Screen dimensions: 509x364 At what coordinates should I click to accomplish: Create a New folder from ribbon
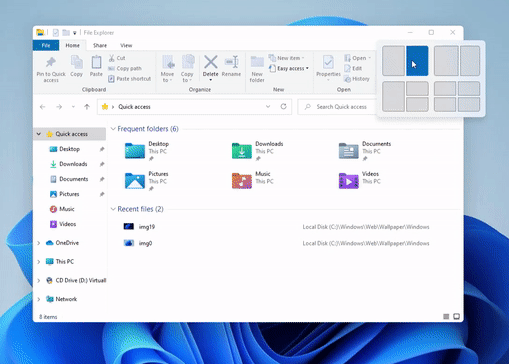257,69
